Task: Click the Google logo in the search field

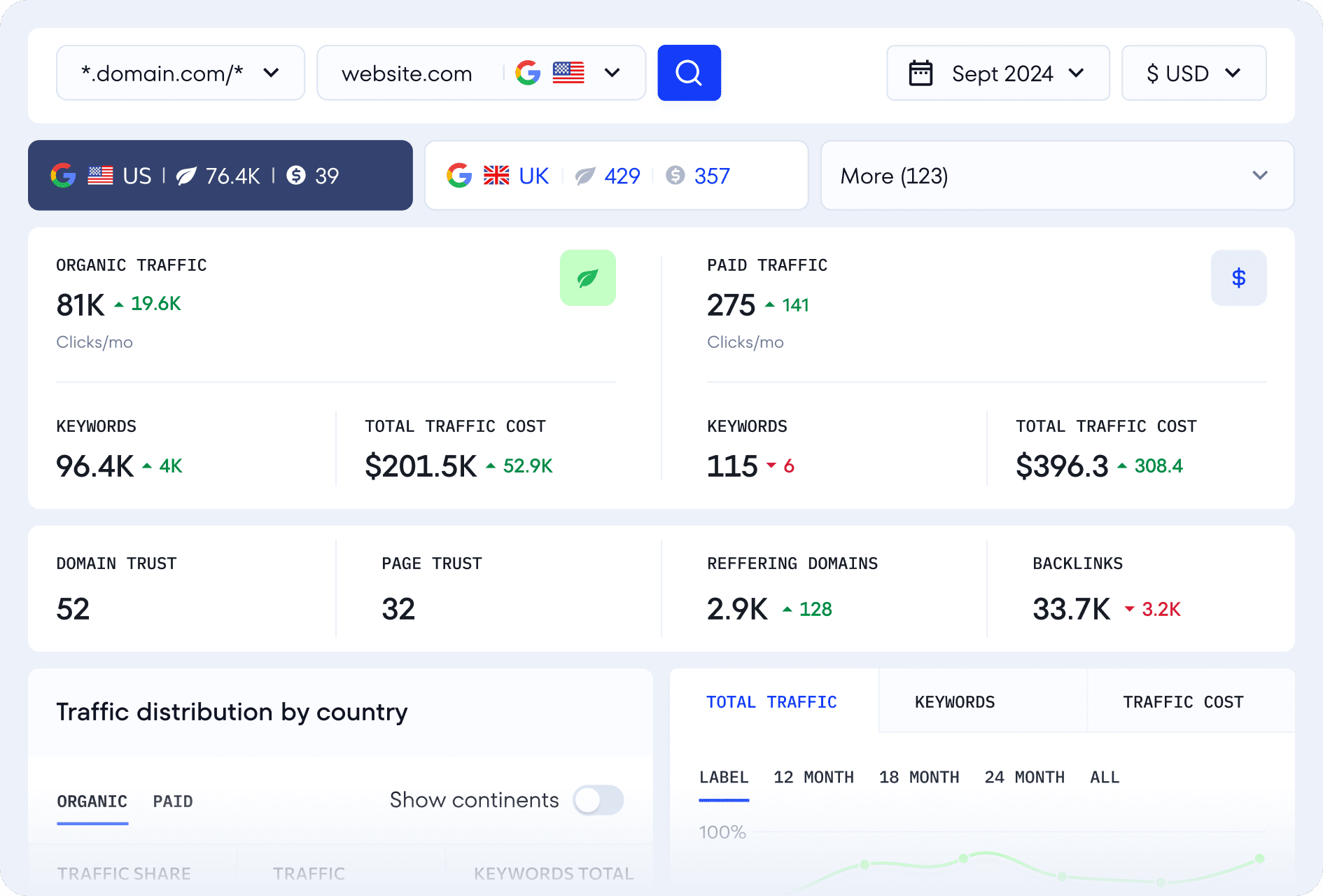Action: [528, 73]
